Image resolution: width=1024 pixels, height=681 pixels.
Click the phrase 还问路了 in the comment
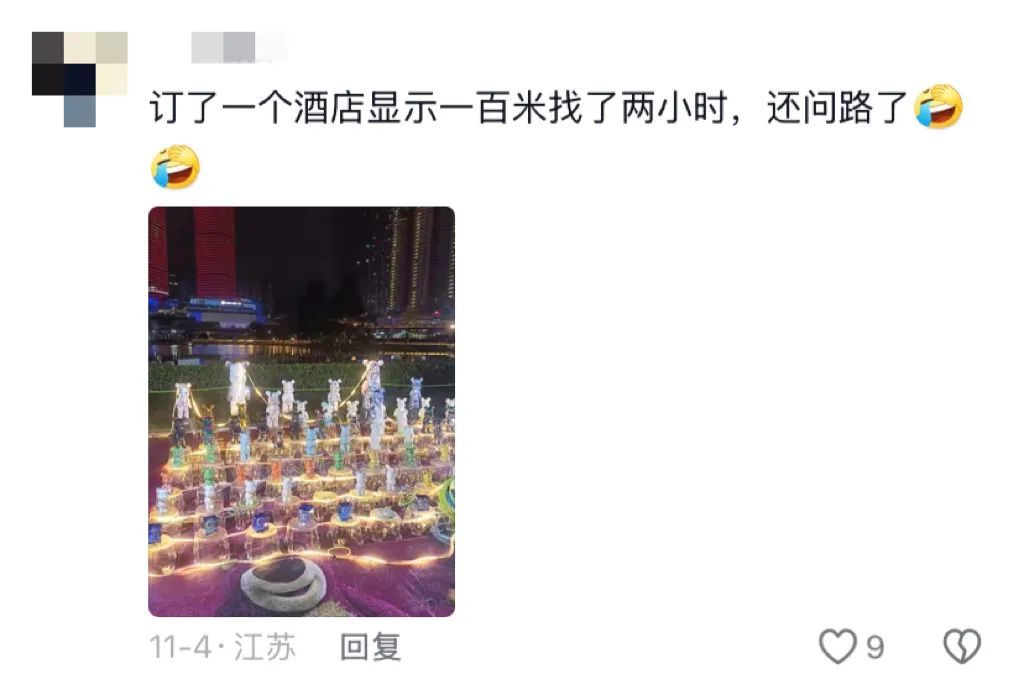point(837,107)
